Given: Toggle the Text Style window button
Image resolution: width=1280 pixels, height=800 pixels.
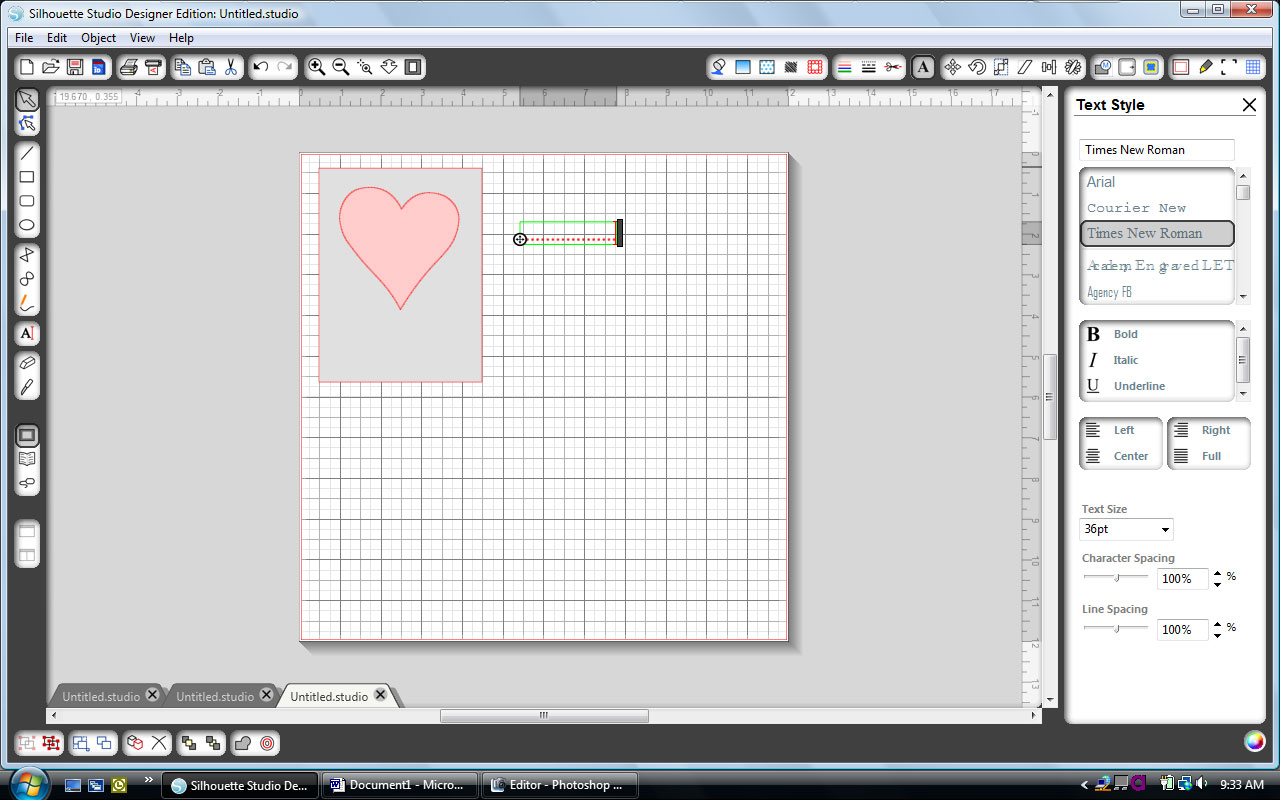Looking at the screenshot, I should (923, 67).
